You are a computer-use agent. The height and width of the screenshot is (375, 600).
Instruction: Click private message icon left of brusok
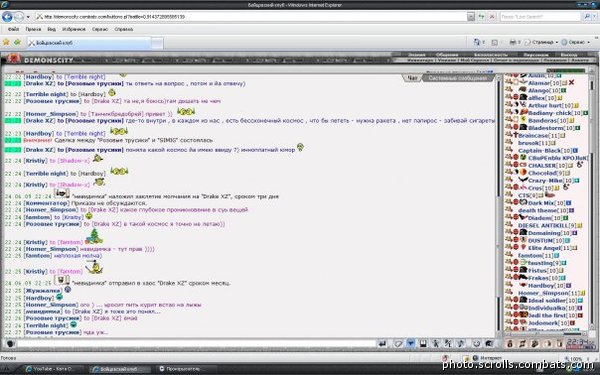(x=509, y=143)
